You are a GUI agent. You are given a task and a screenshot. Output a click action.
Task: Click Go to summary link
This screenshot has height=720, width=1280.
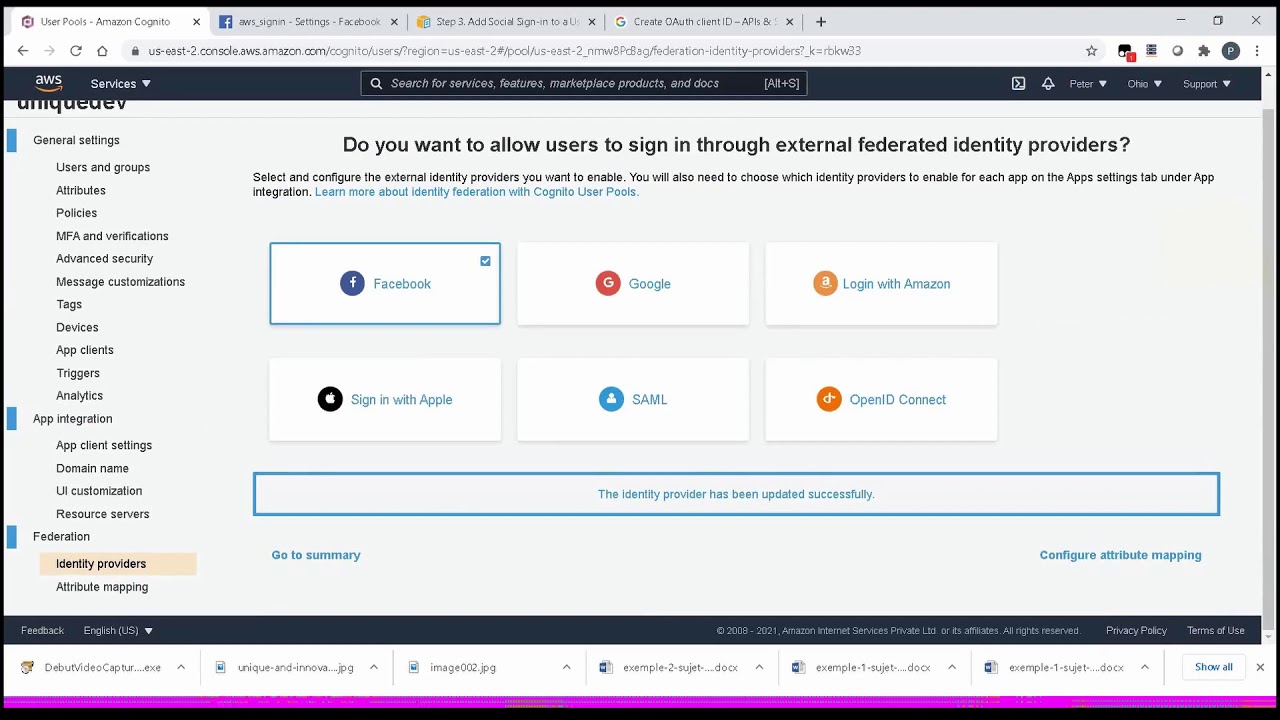pyautogui.click(x=316, y=555)
